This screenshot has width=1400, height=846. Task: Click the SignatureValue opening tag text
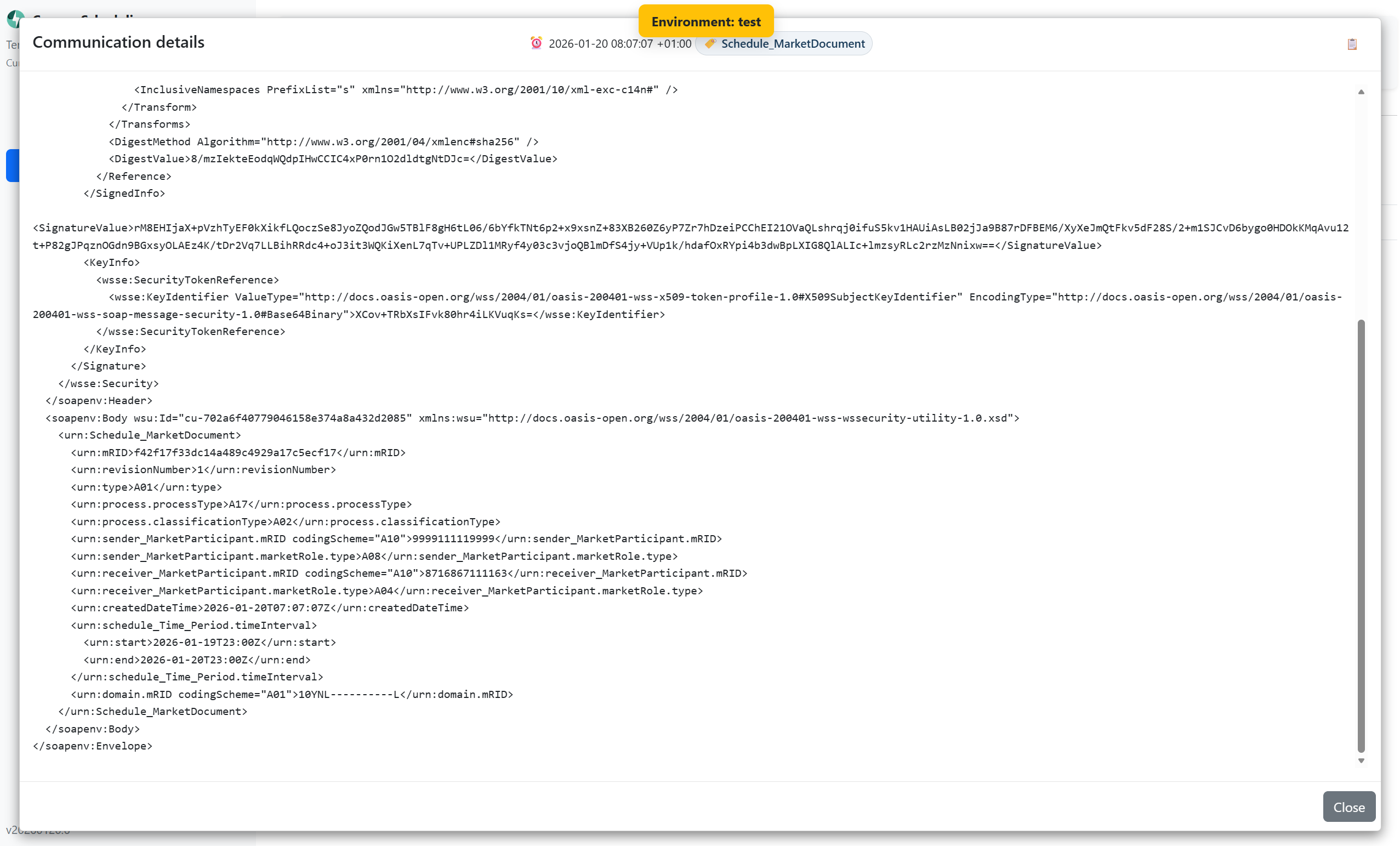click(83, 228)
